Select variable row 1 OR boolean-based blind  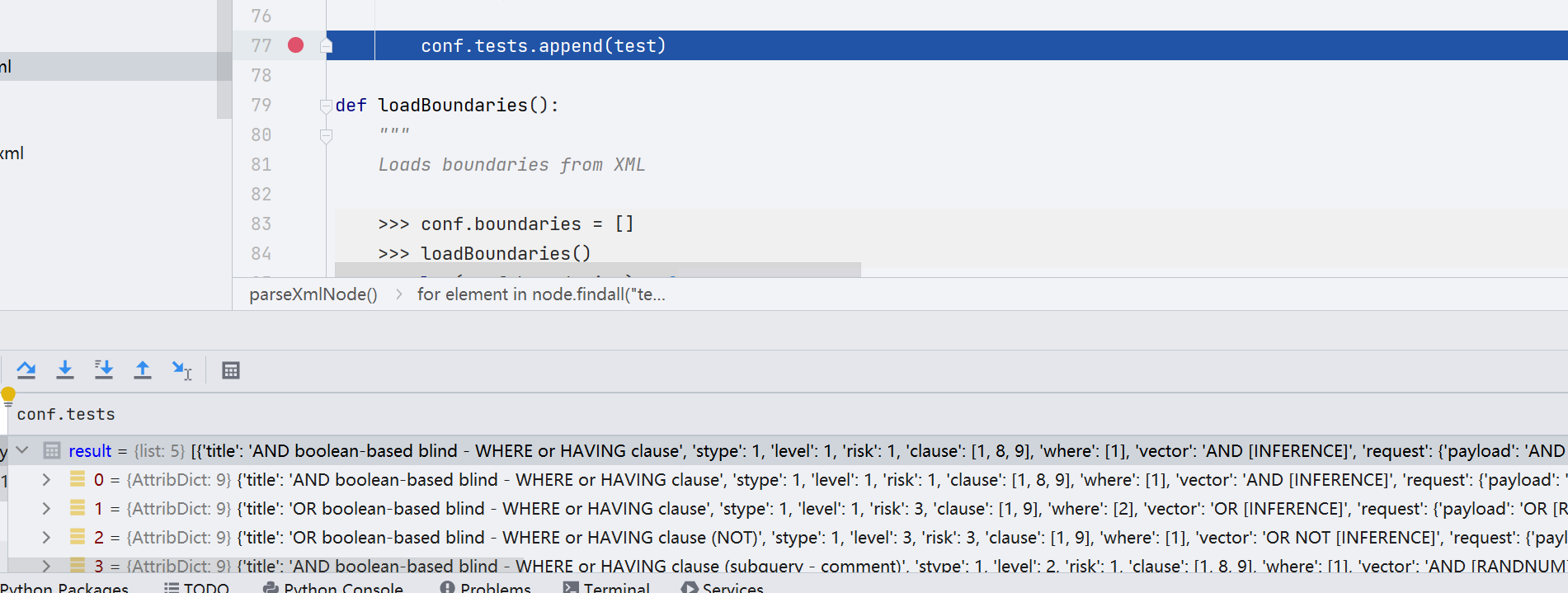[x=788, y=508]
